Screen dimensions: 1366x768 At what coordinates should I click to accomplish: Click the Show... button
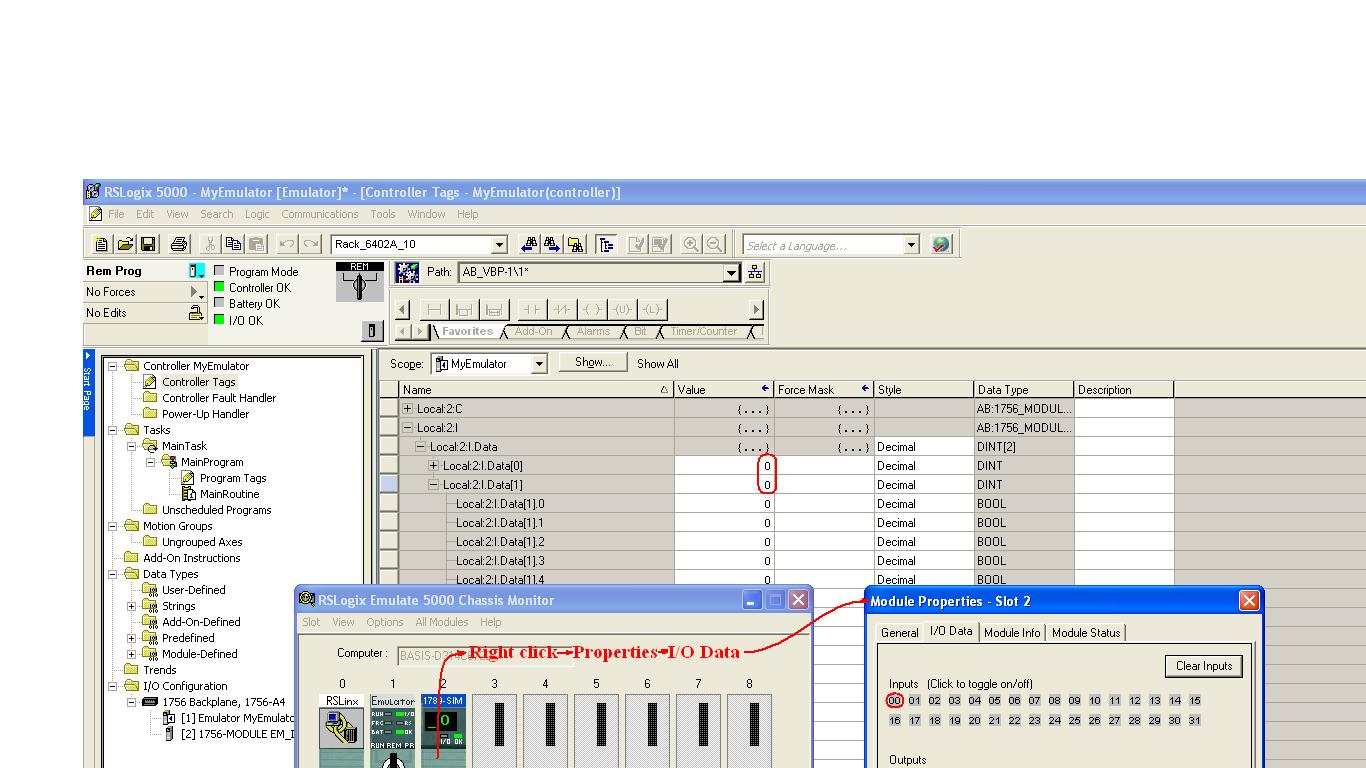593,363
